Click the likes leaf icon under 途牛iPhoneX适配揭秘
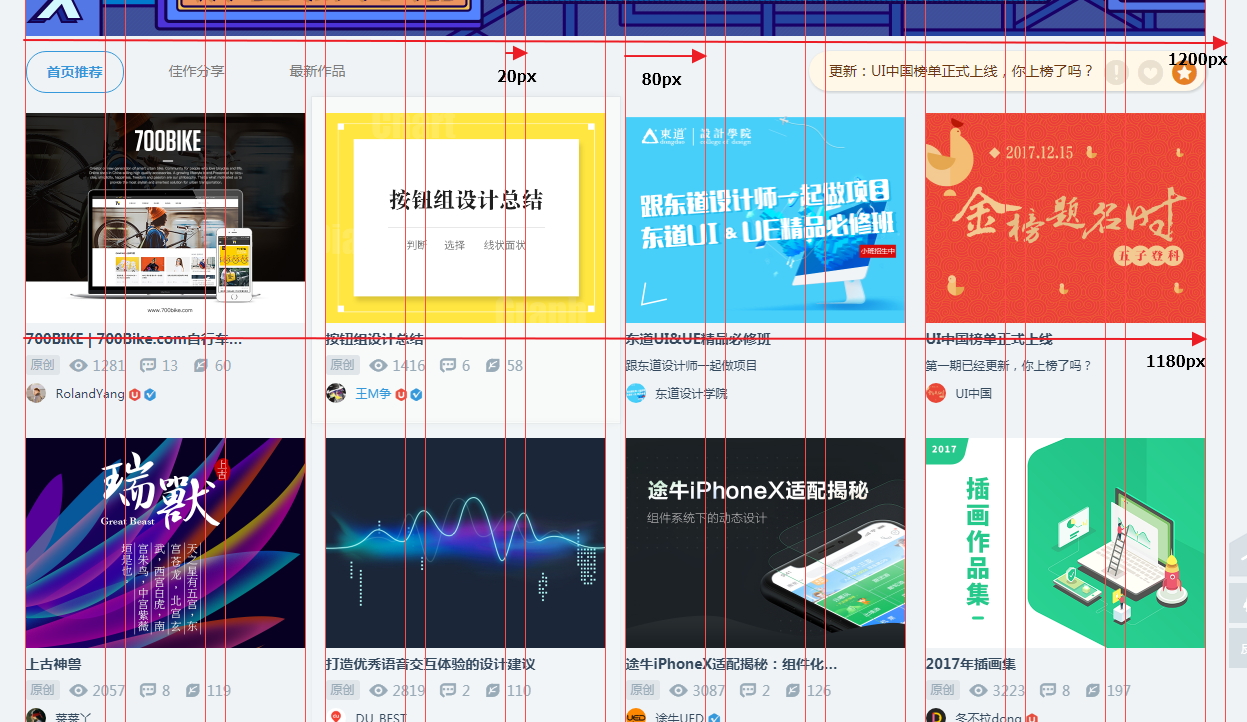Screen dimensions: 1247x722 pyautogui.click(x=792, y=690)
